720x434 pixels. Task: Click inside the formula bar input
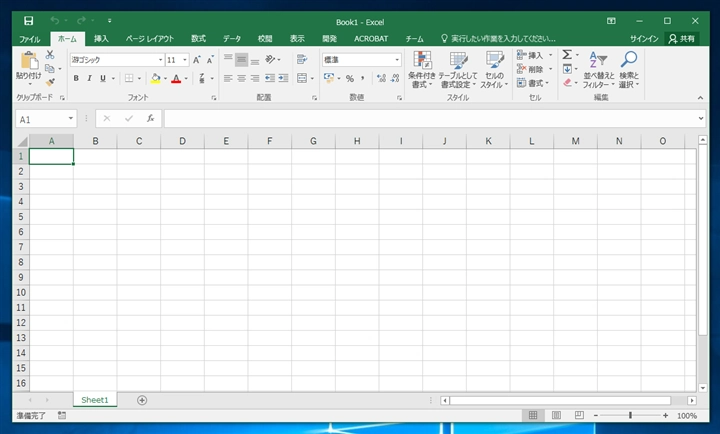[431, 118]
